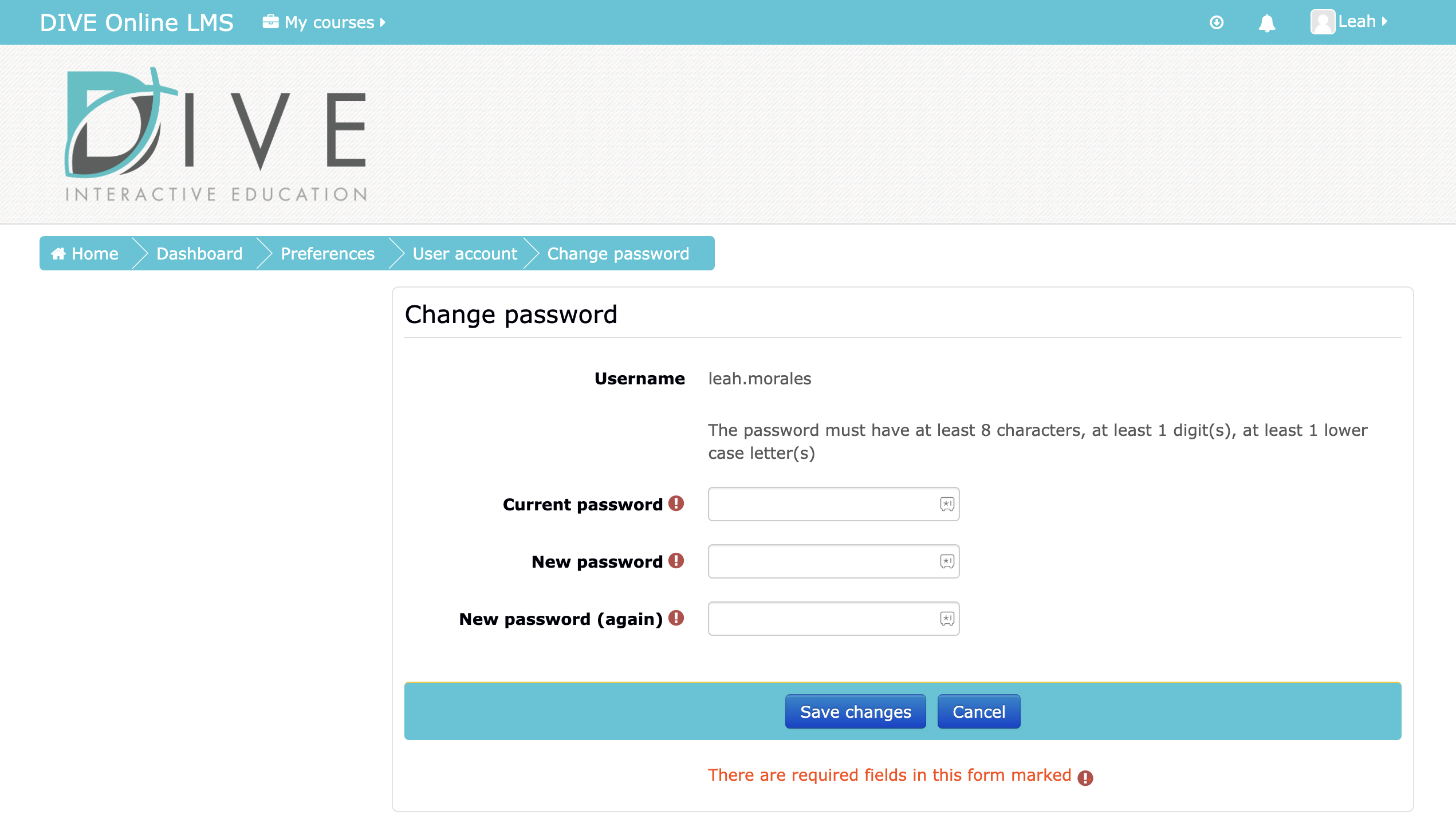Open the User account breadcrumb link
This screenshot has width=1456, height=826.
click(x=465, y=253)
